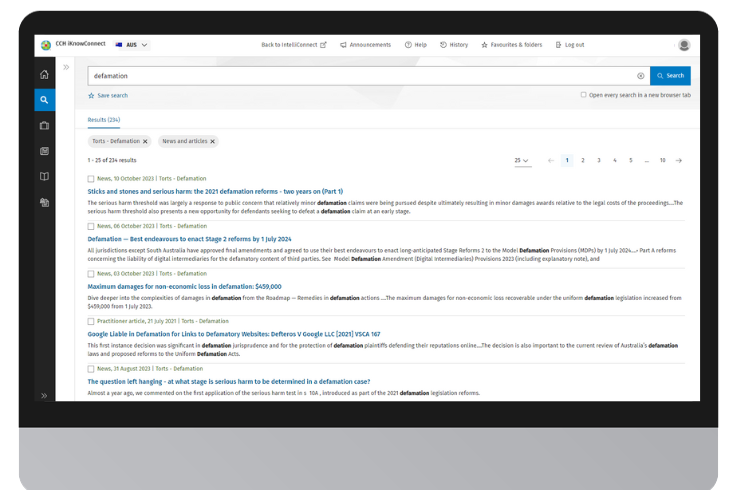Expand the sidebar with bottom double chevron

44,396
